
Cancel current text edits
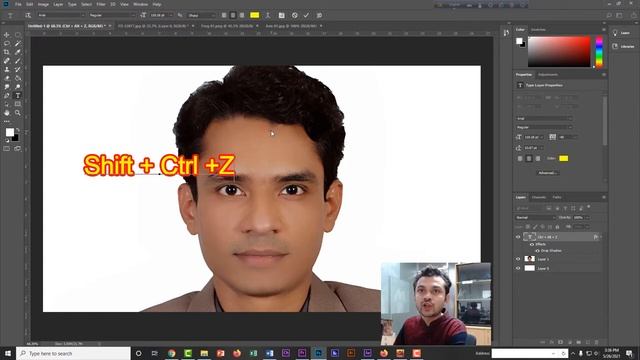(x=295, y=15)
